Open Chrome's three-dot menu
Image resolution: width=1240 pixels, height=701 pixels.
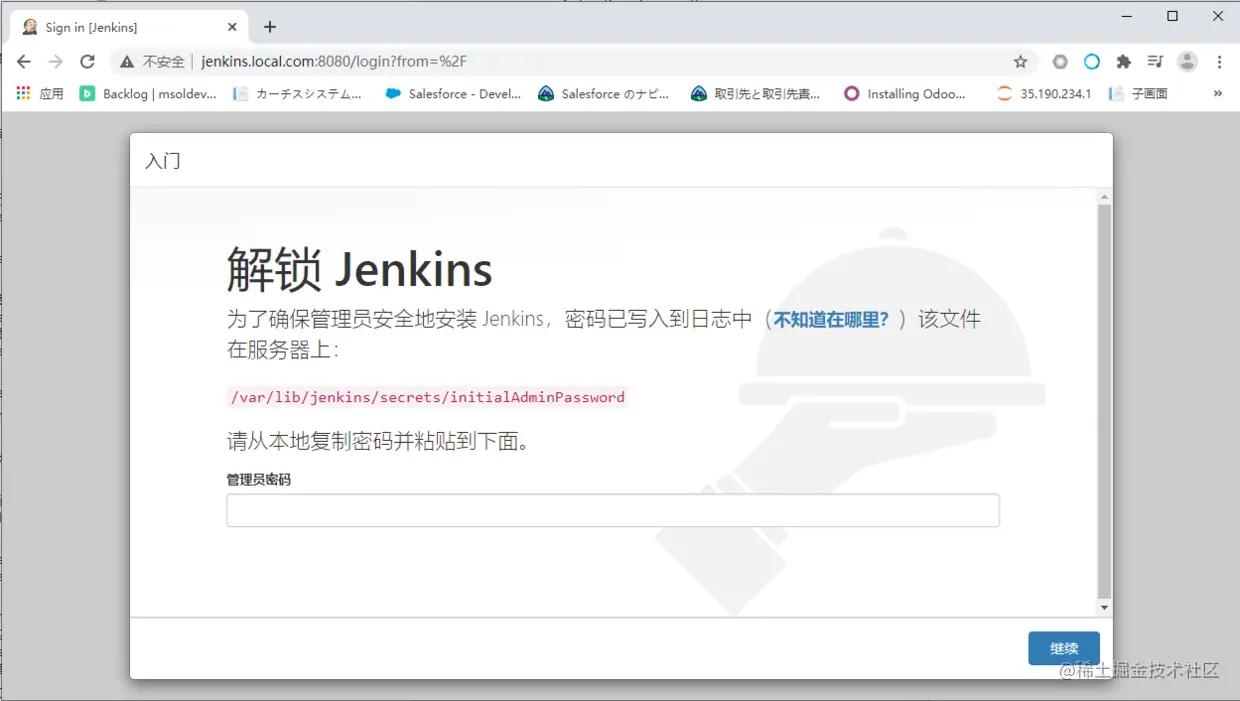click(x=1219, y=62)
